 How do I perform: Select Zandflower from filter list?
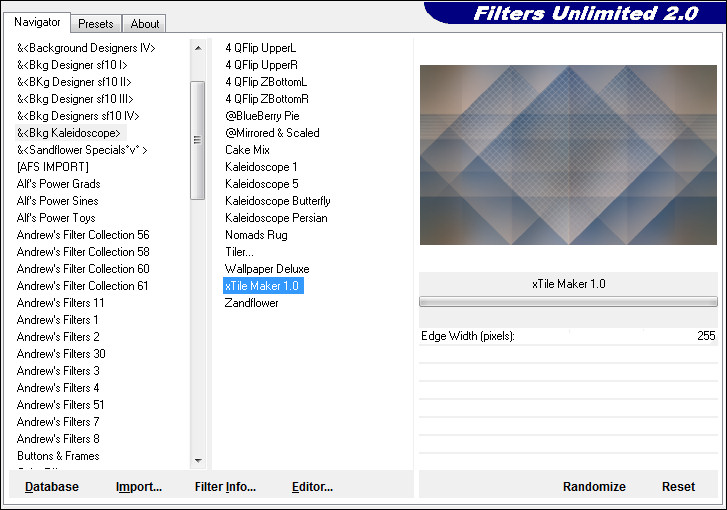pyautogui.click(x=252, y=303)
